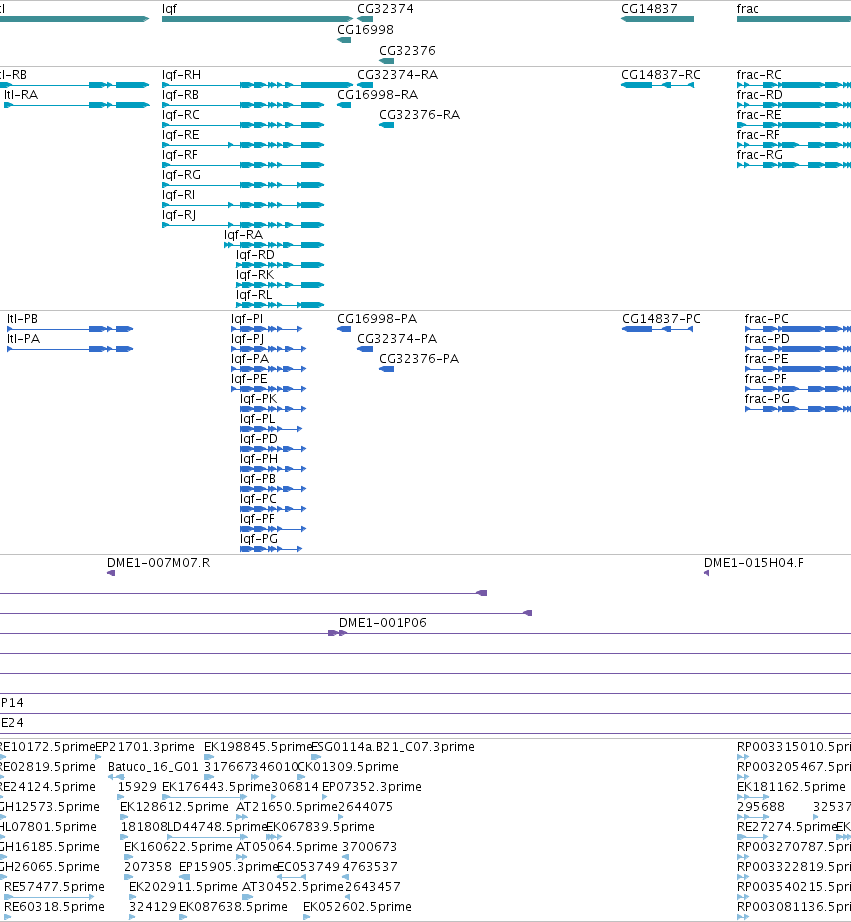Select EST EK181162.5prime label
The image size is (851, 922).
pyautogui.click(x=791, y=787)
